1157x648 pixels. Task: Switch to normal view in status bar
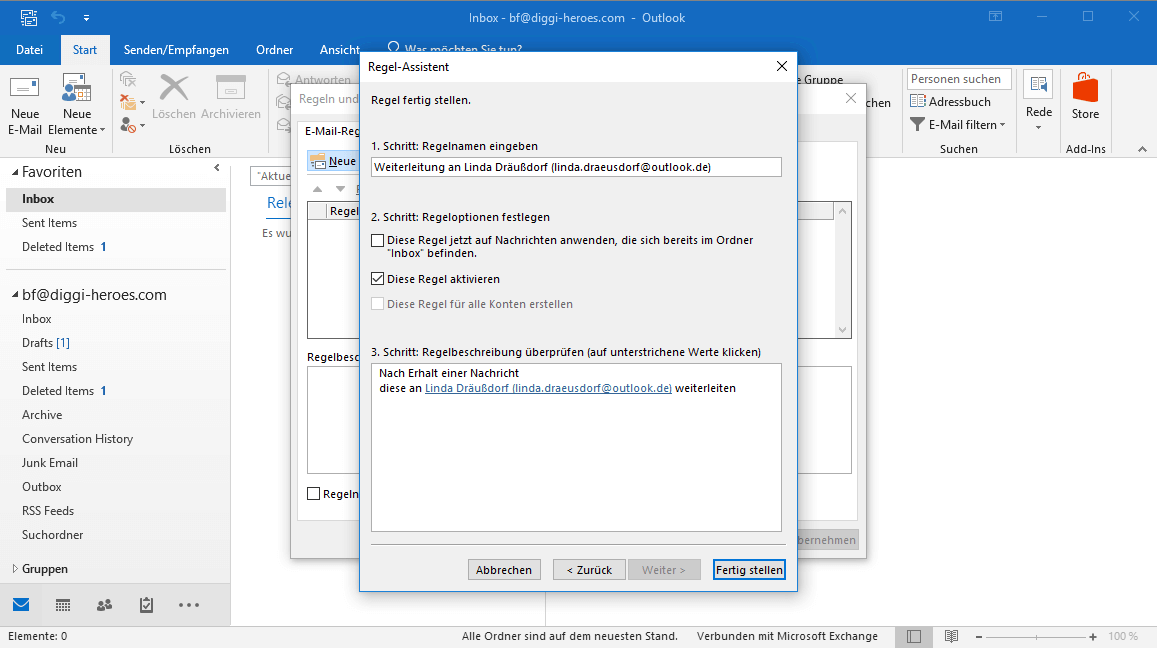913,636
